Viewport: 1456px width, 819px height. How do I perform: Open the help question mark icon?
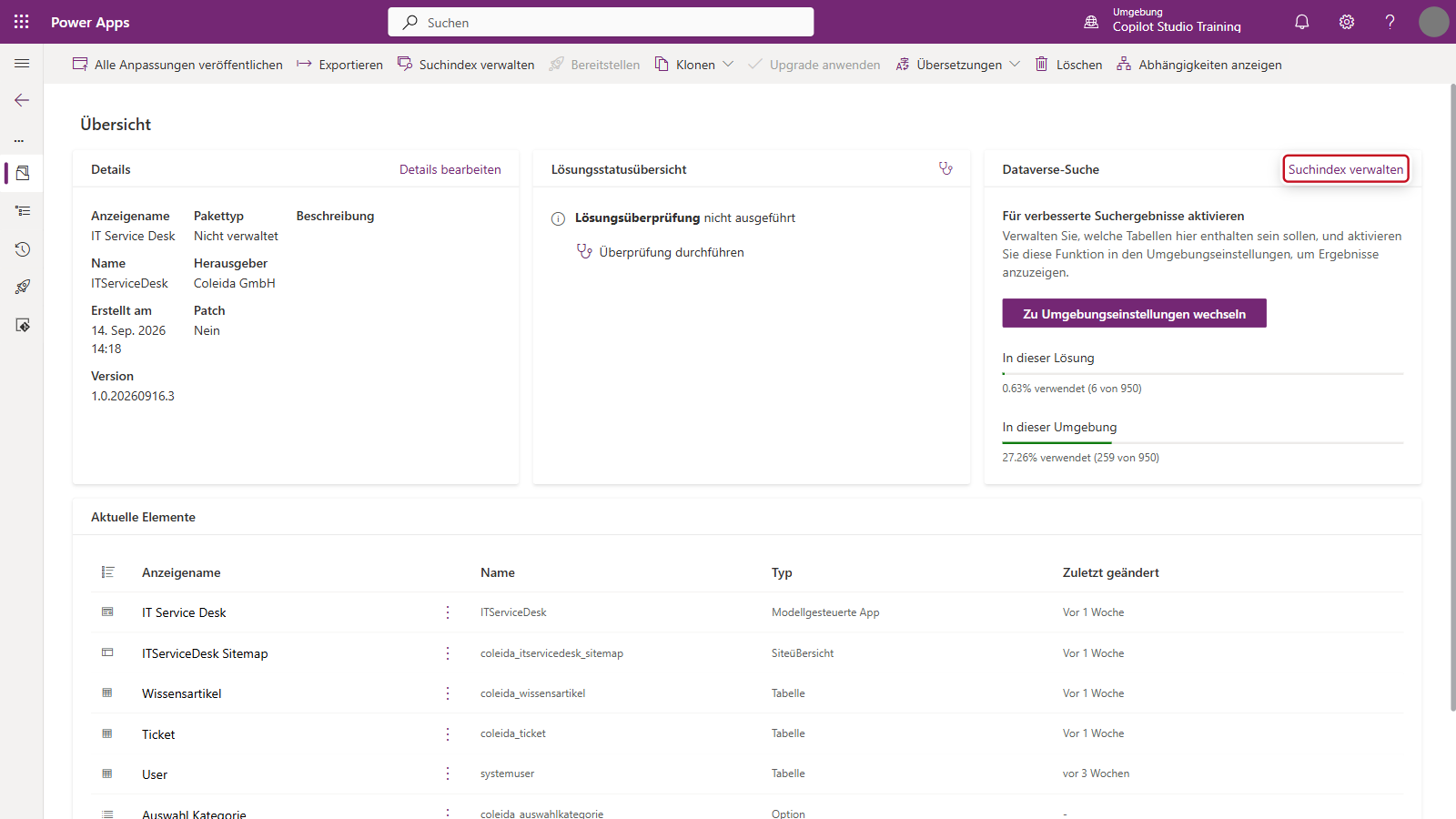tap(1390, 22)
